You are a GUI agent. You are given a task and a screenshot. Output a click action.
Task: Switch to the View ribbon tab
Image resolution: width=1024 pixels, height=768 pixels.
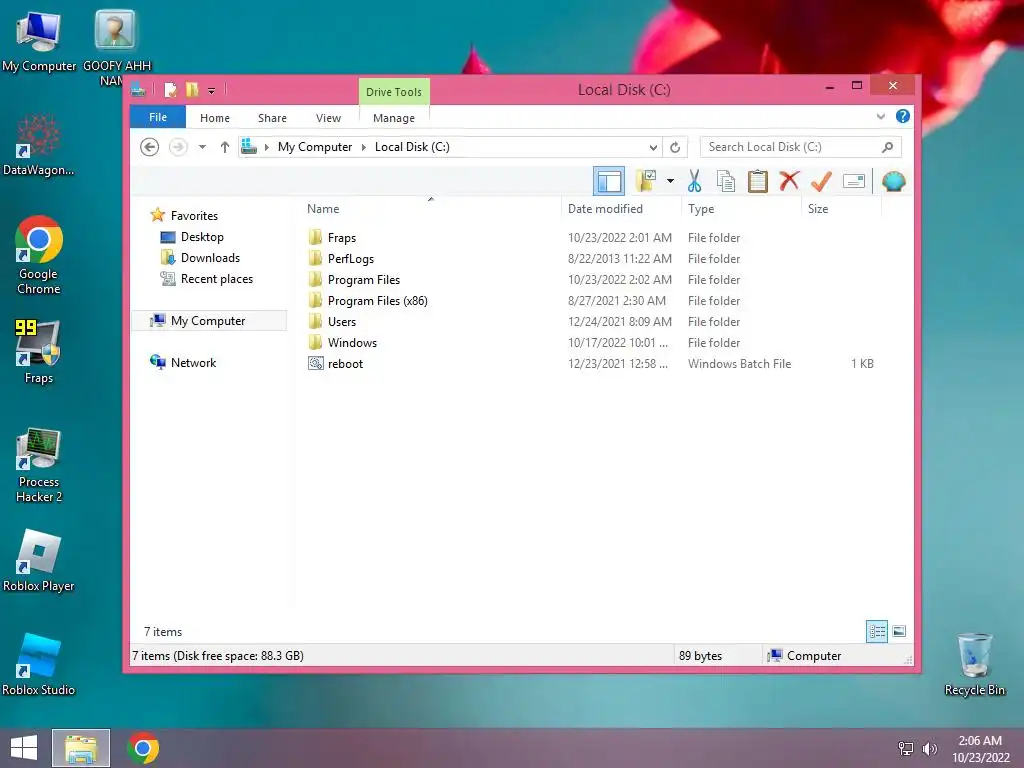click(x=328, y=118)
